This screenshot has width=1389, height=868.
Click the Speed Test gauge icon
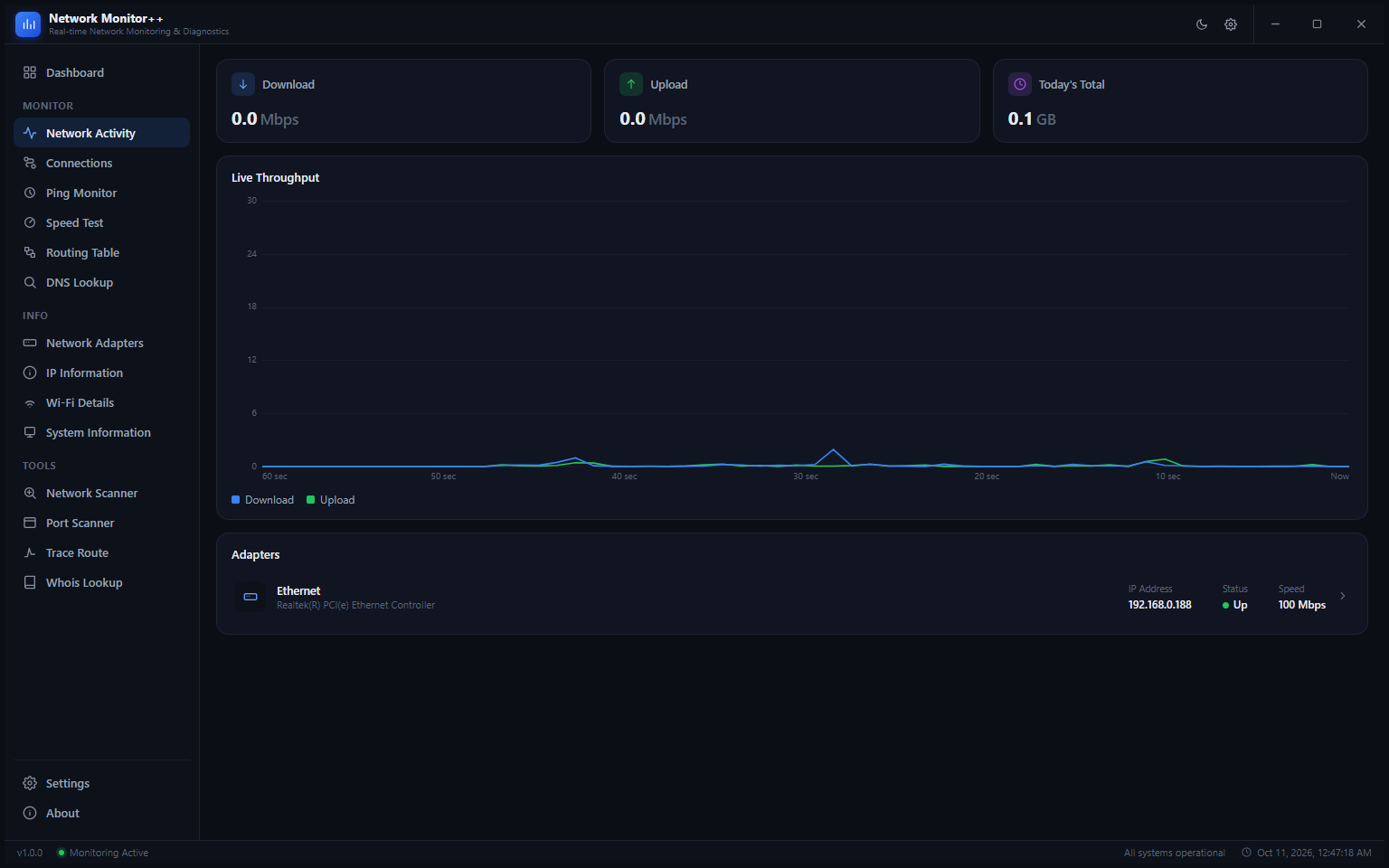[30, 222]
